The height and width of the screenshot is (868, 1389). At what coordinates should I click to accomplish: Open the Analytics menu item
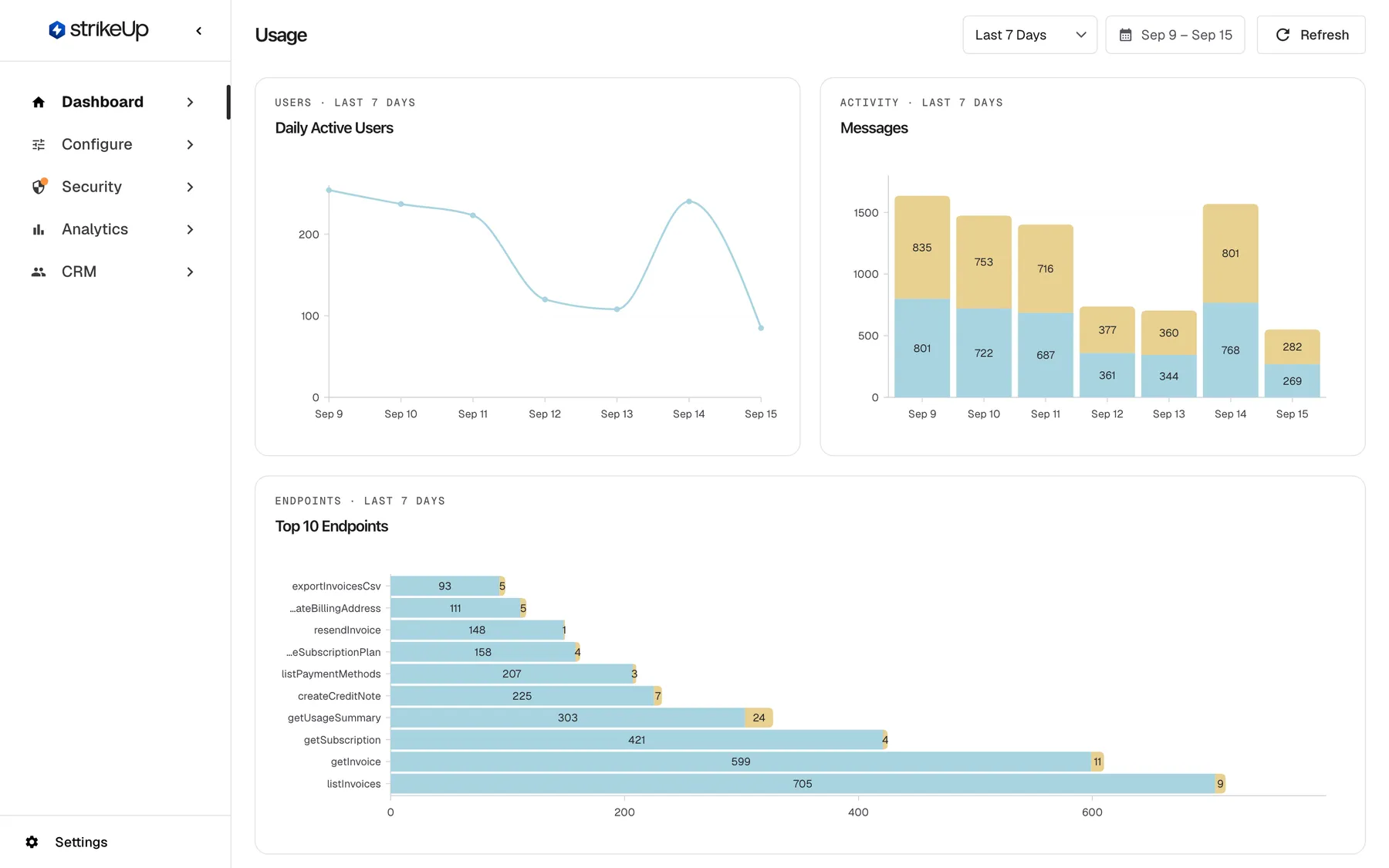point(113,229)
